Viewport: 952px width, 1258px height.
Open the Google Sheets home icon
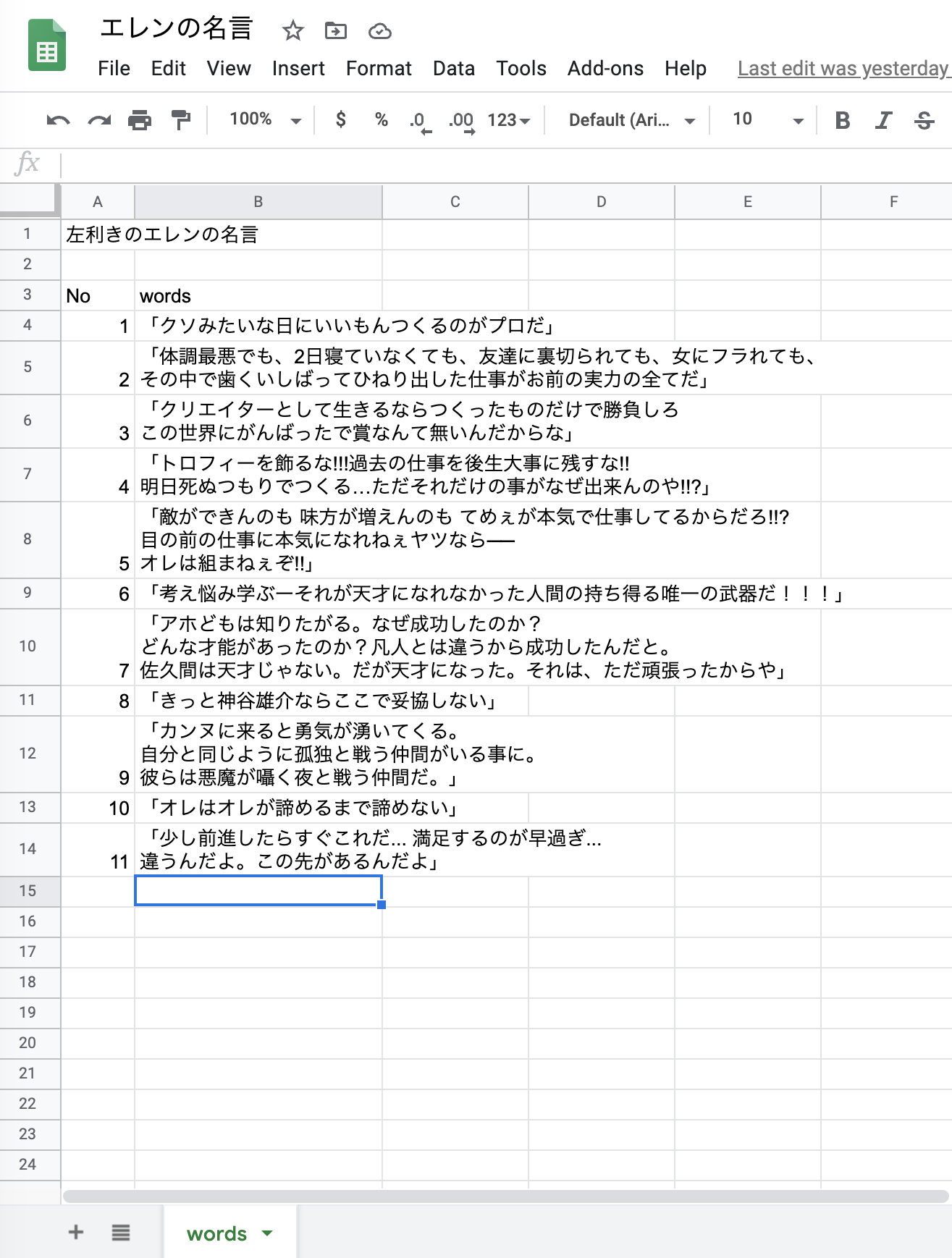47,46
